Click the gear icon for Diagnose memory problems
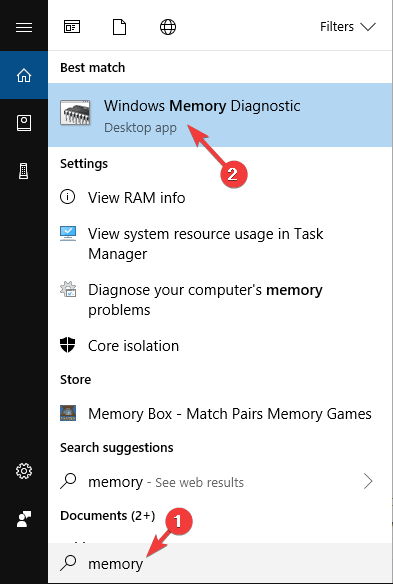 click(x=68, y=289)
